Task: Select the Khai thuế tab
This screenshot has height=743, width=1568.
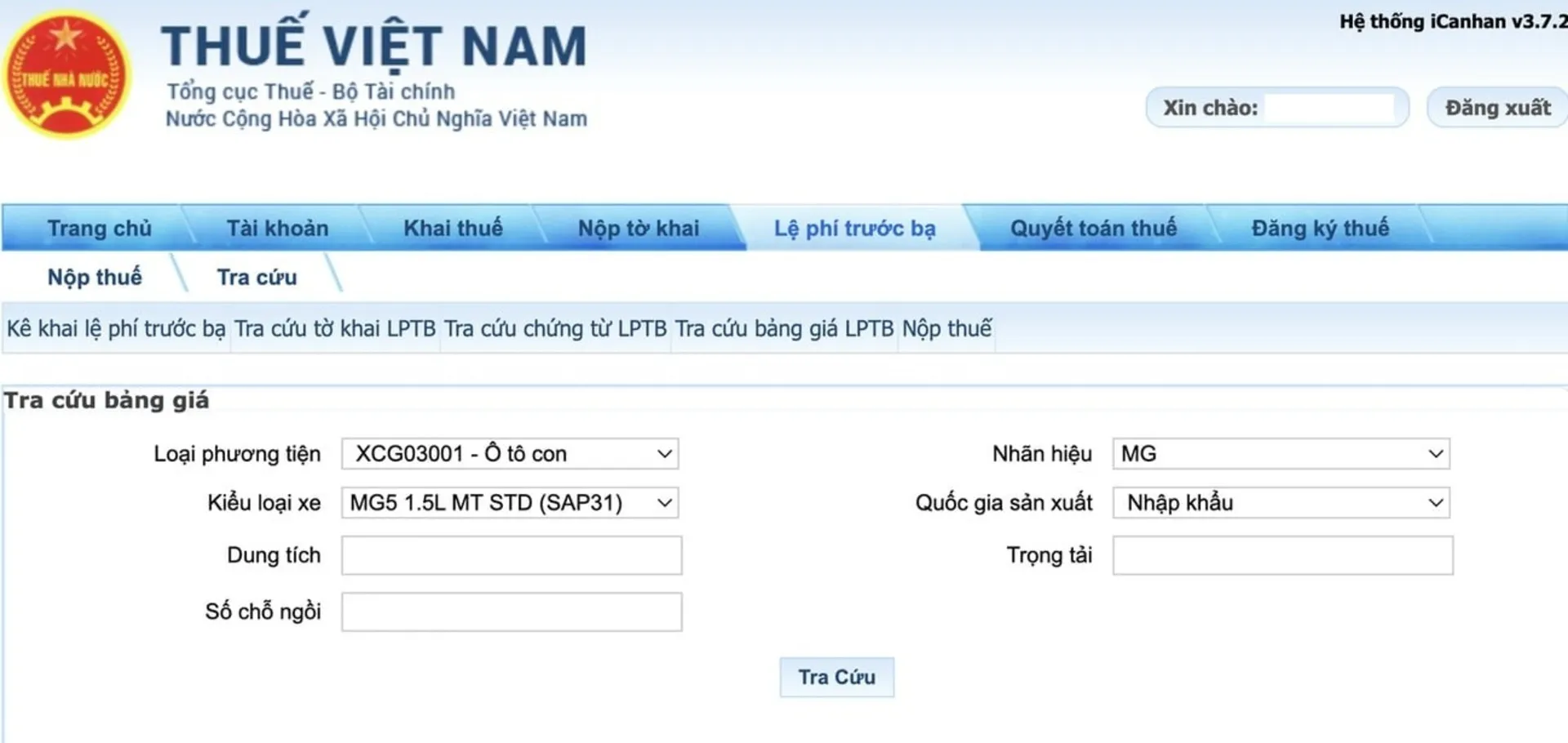Action: 452,229
